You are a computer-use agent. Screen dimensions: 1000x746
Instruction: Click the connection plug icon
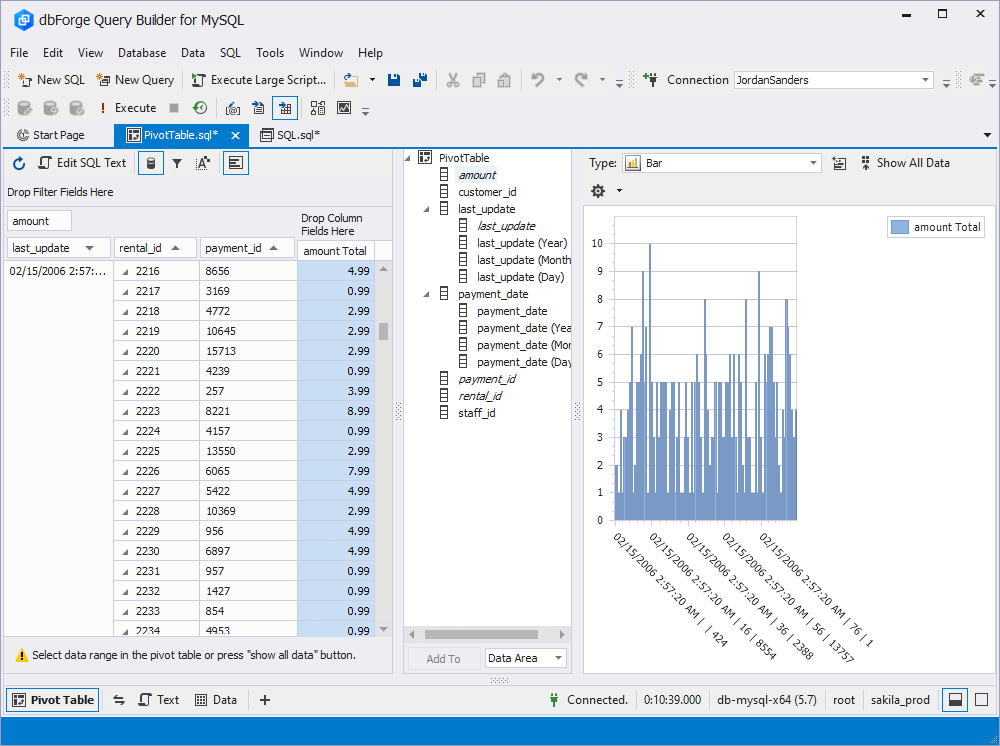[x=651, y=80]
